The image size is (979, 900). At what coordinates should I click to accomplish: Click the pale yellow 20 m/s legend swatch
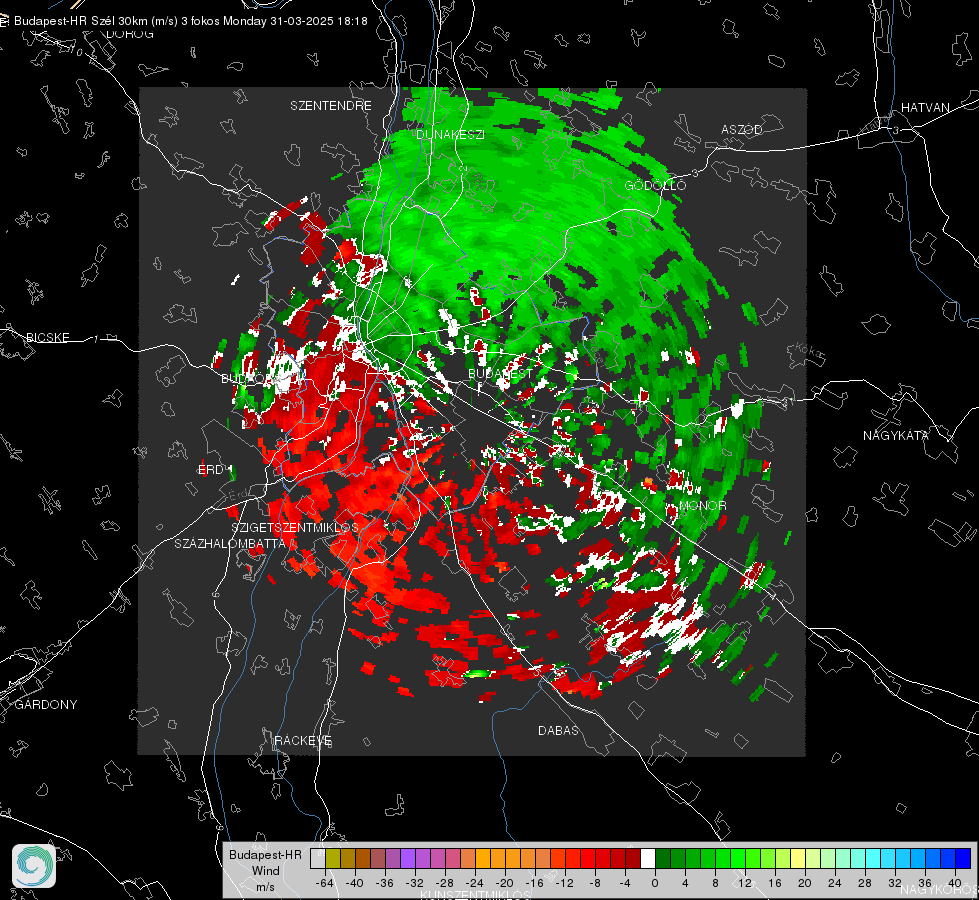click(798, 859)
